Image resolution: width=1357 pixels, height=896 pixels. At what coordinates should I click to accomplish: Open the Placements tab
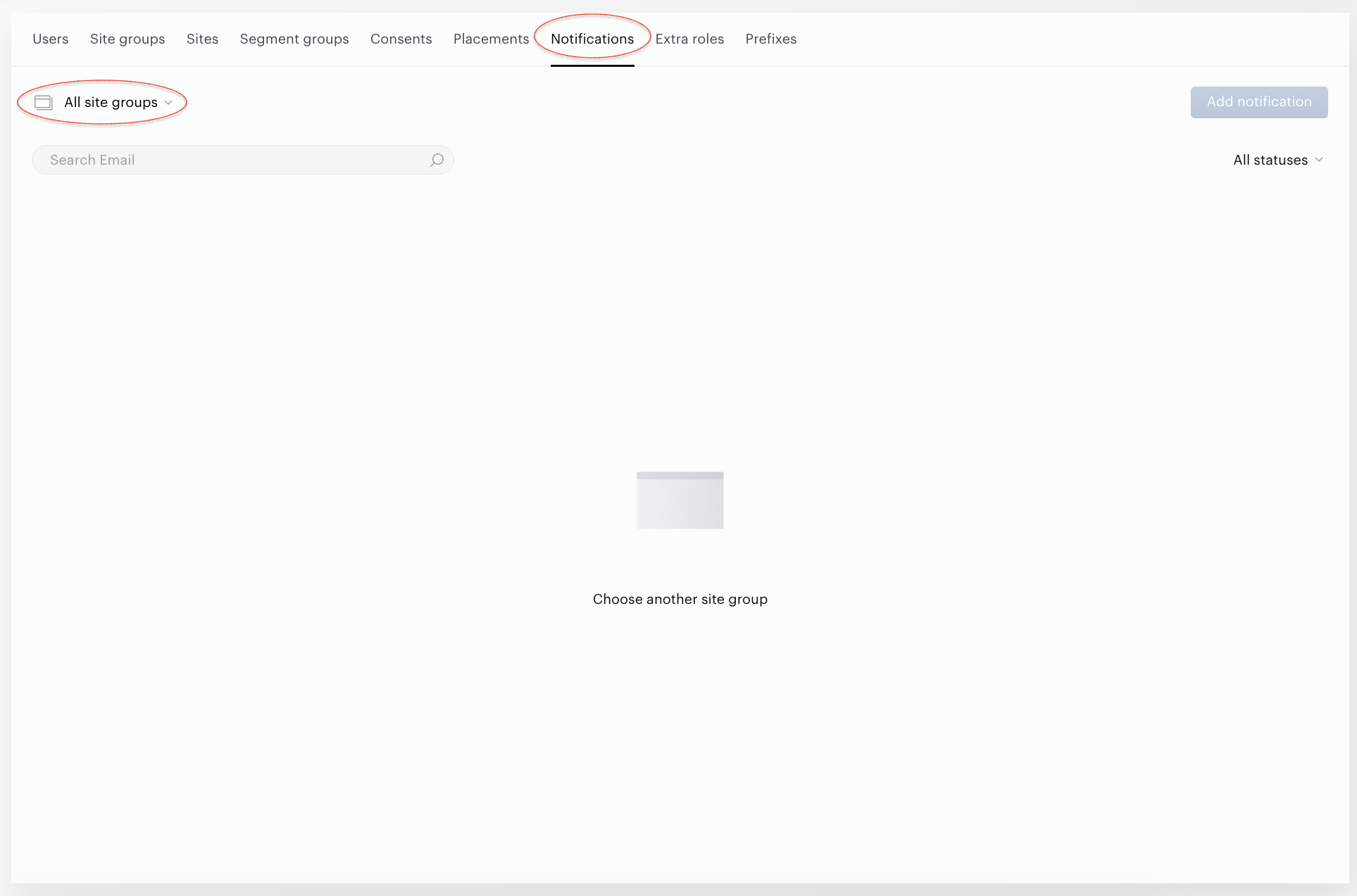492,39
